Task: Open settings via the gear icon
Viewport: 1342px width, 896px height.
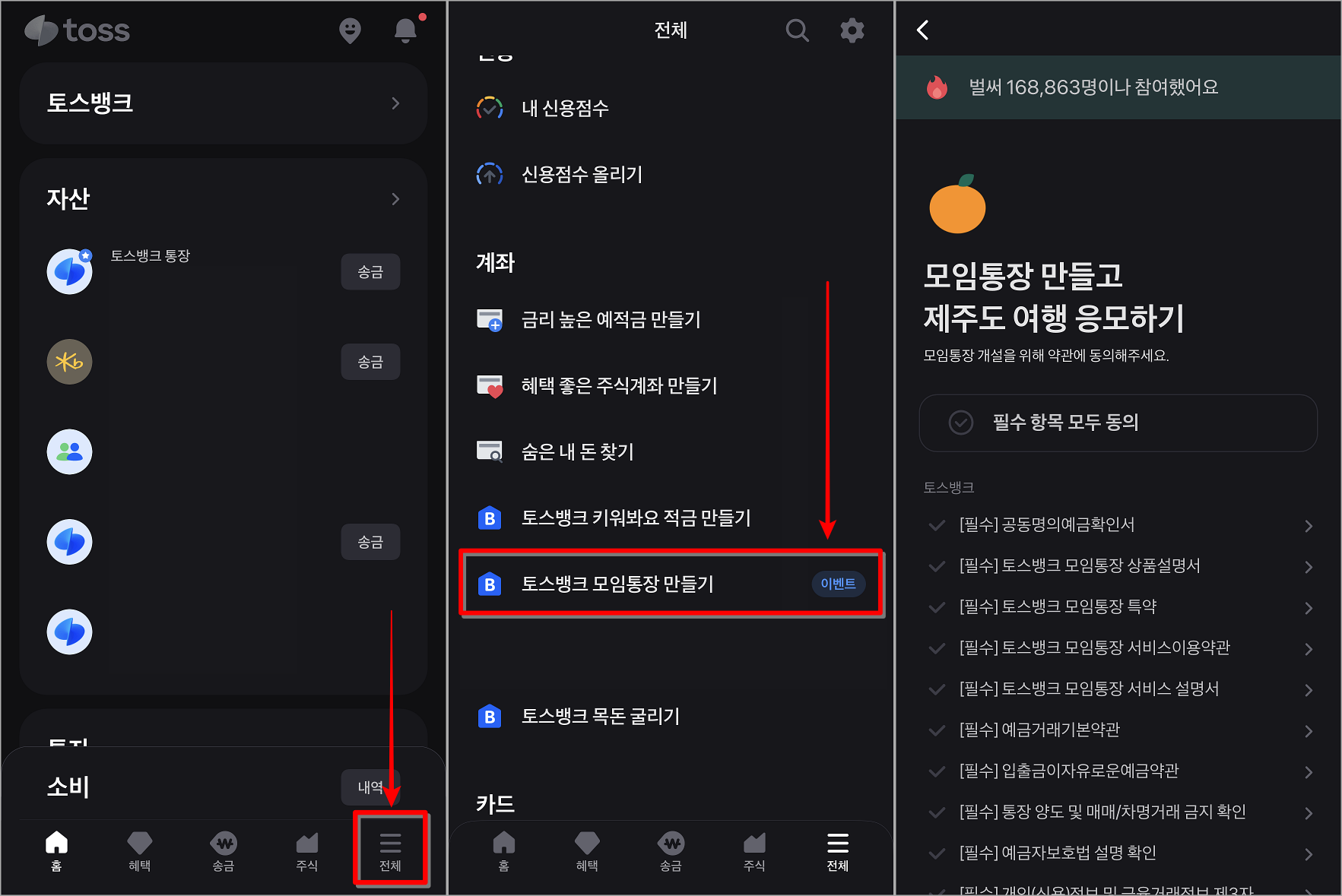Action: tap(852, 30)
